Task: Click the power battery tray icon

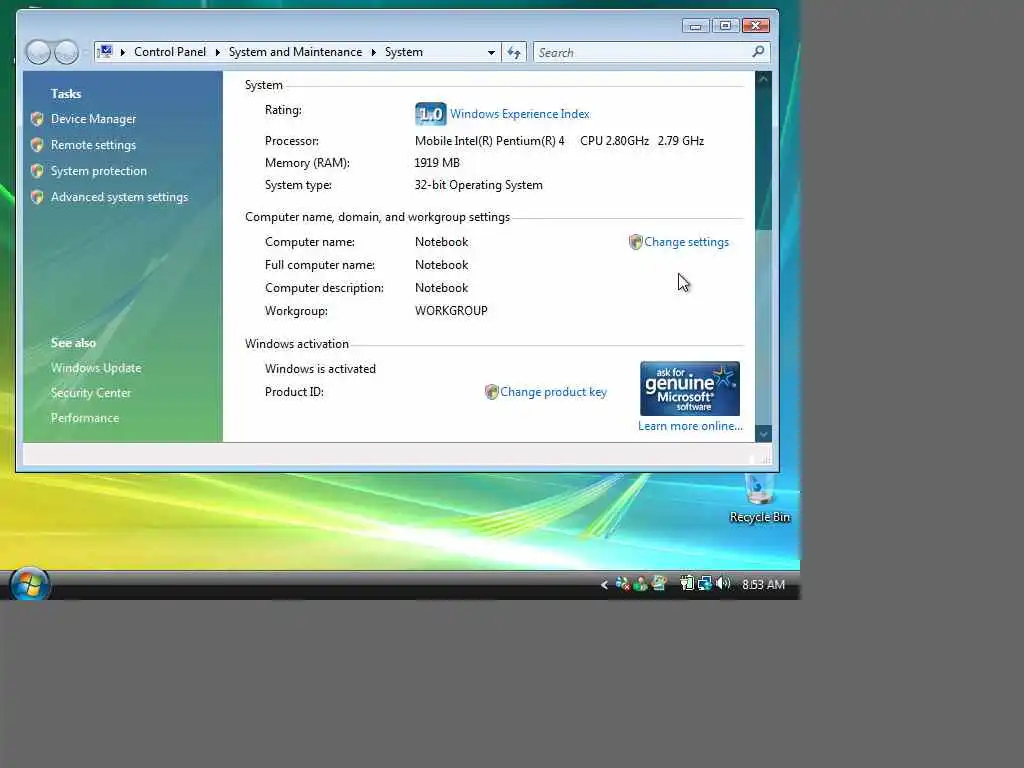Action: (686, 583)
